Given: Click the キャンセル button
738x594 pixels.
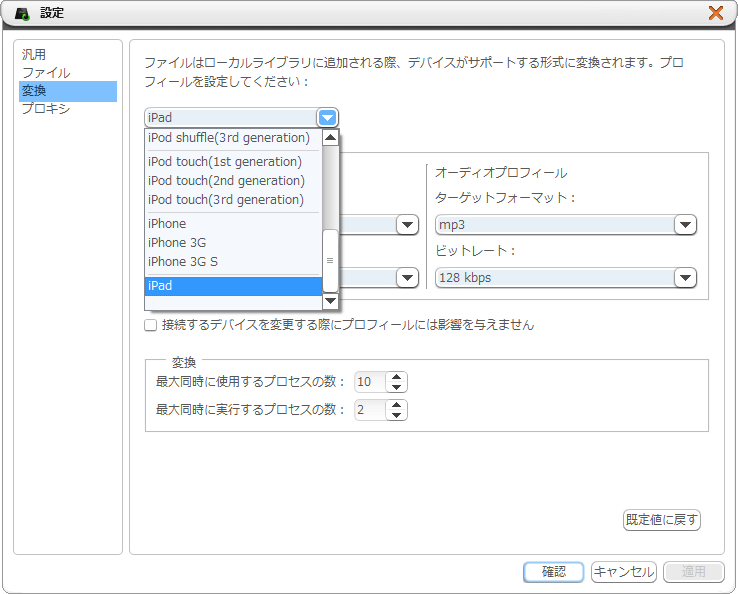Looking at the screenshot, I should (624, 572).
